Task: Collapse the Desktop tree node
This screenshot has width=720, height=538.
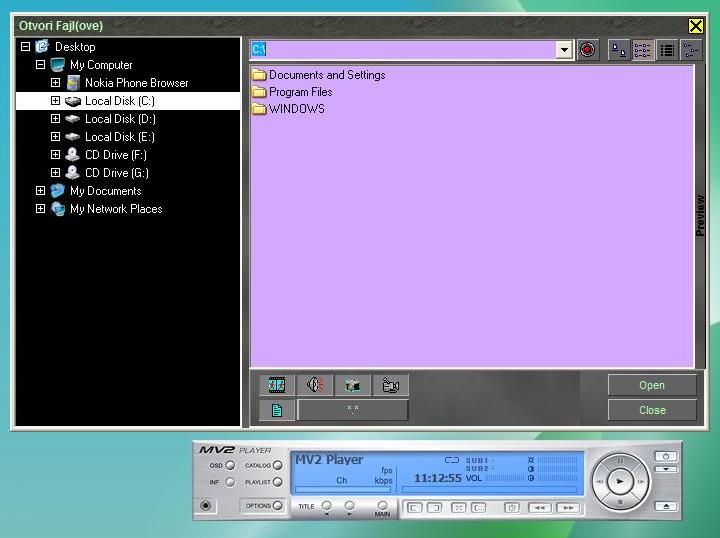Action: (x=26, y=46)
